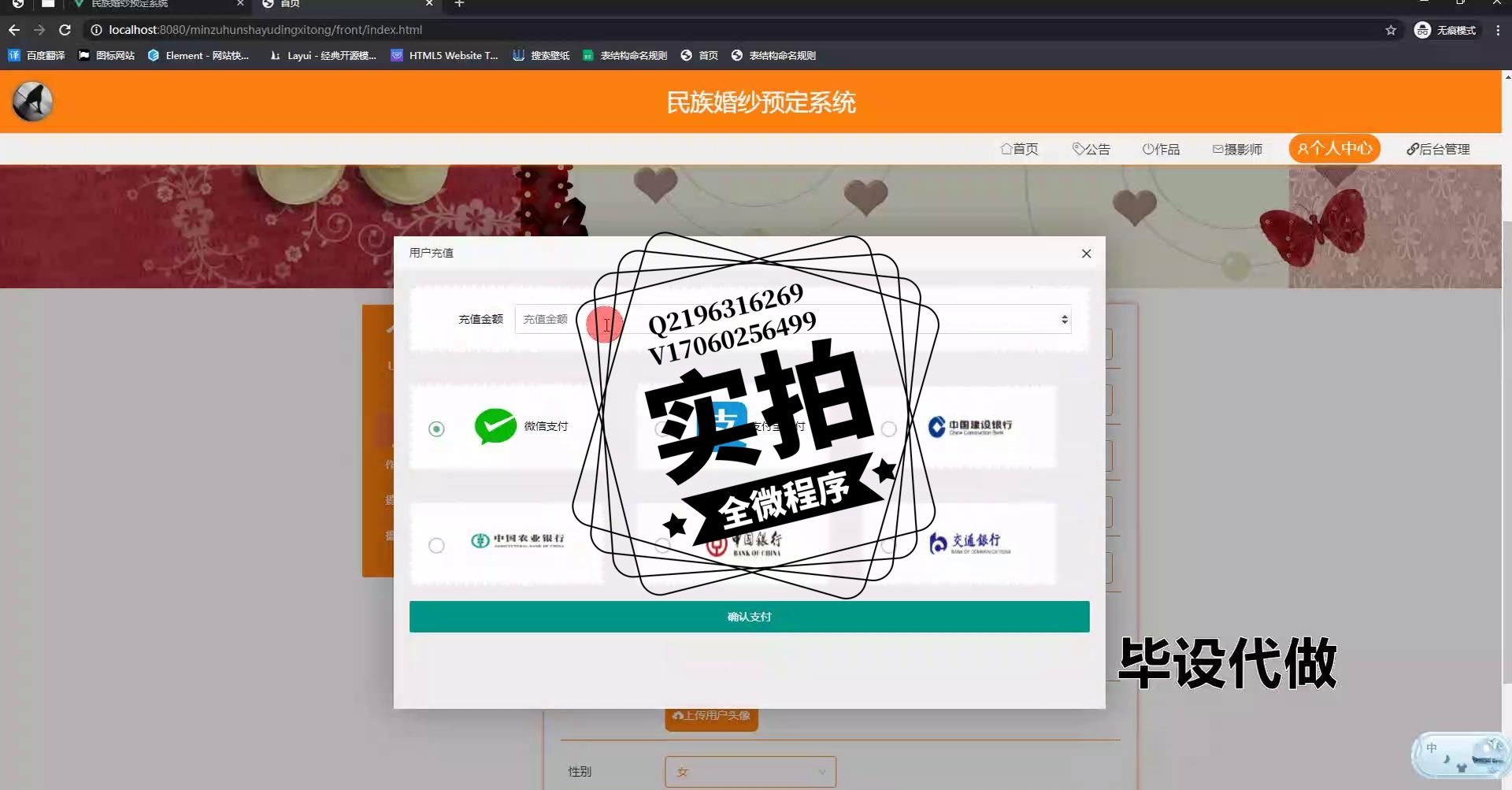The width and height of the screenshot is (1512, 790).
Task: Reload the page with the refresh icon
Action: pos(65,30)
